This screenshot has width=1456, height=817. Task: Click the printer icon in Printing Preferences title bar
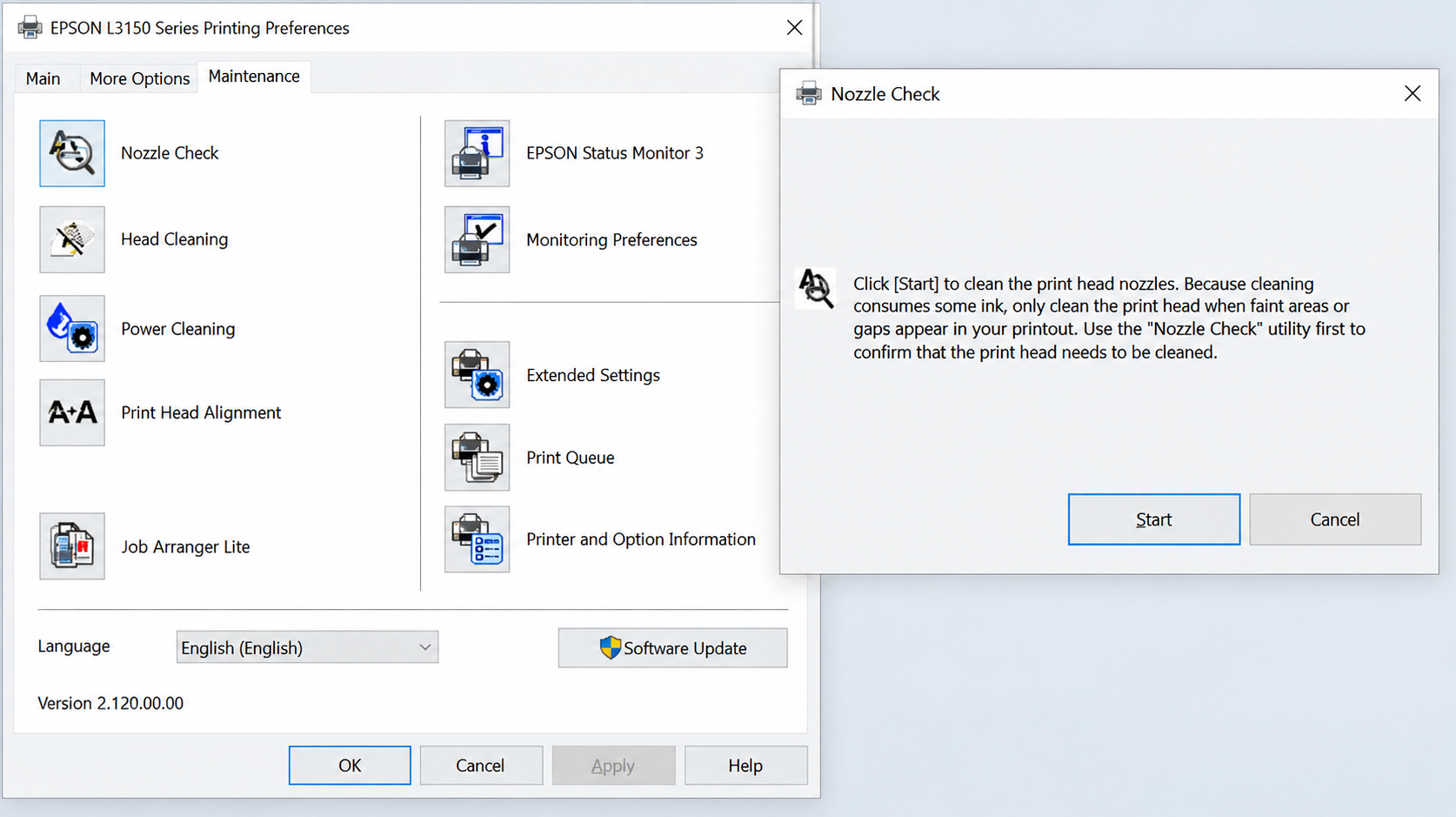click(x=30, y=28)
